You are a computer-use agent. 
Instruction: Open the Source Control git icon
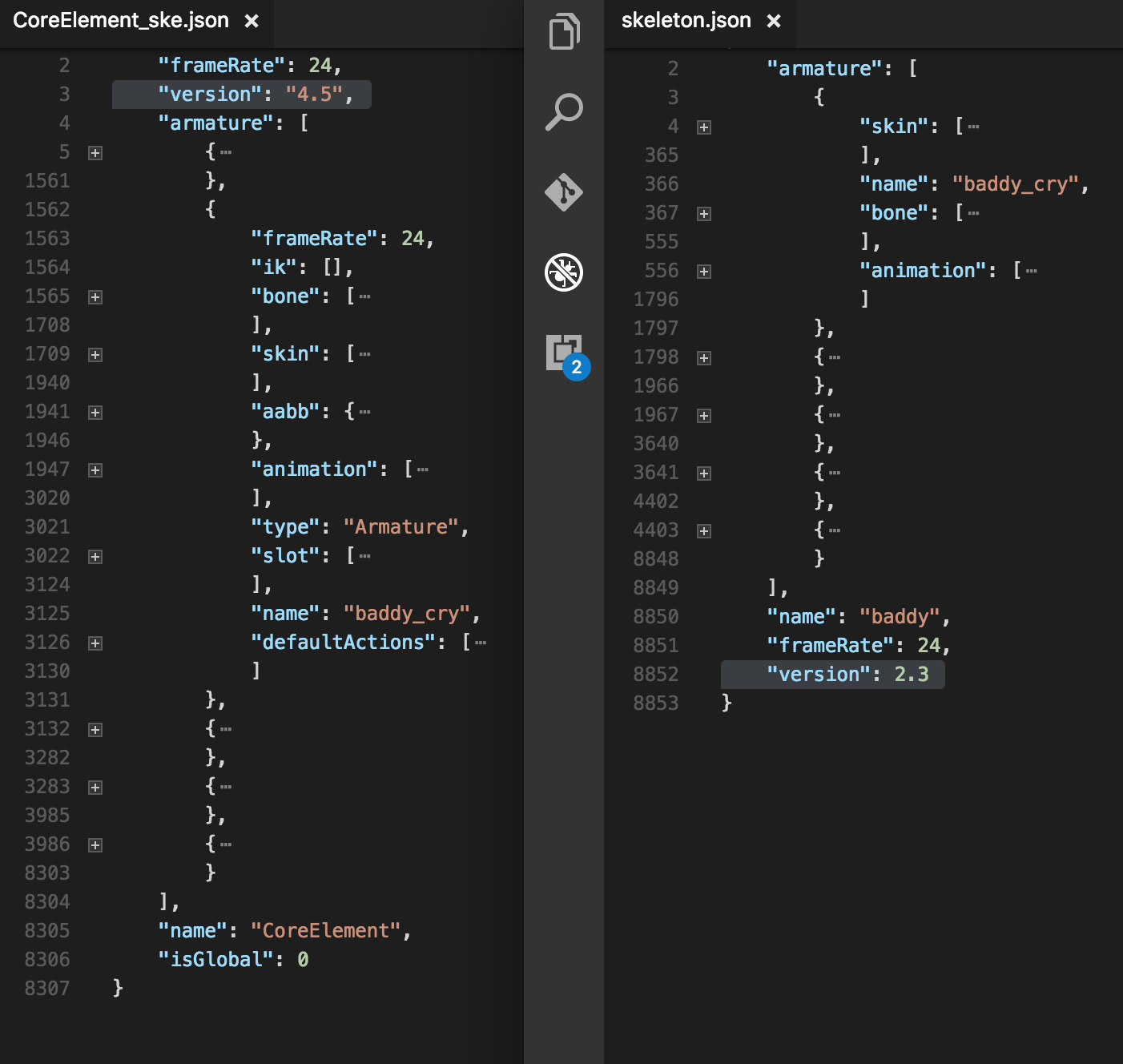click(564, 192)
